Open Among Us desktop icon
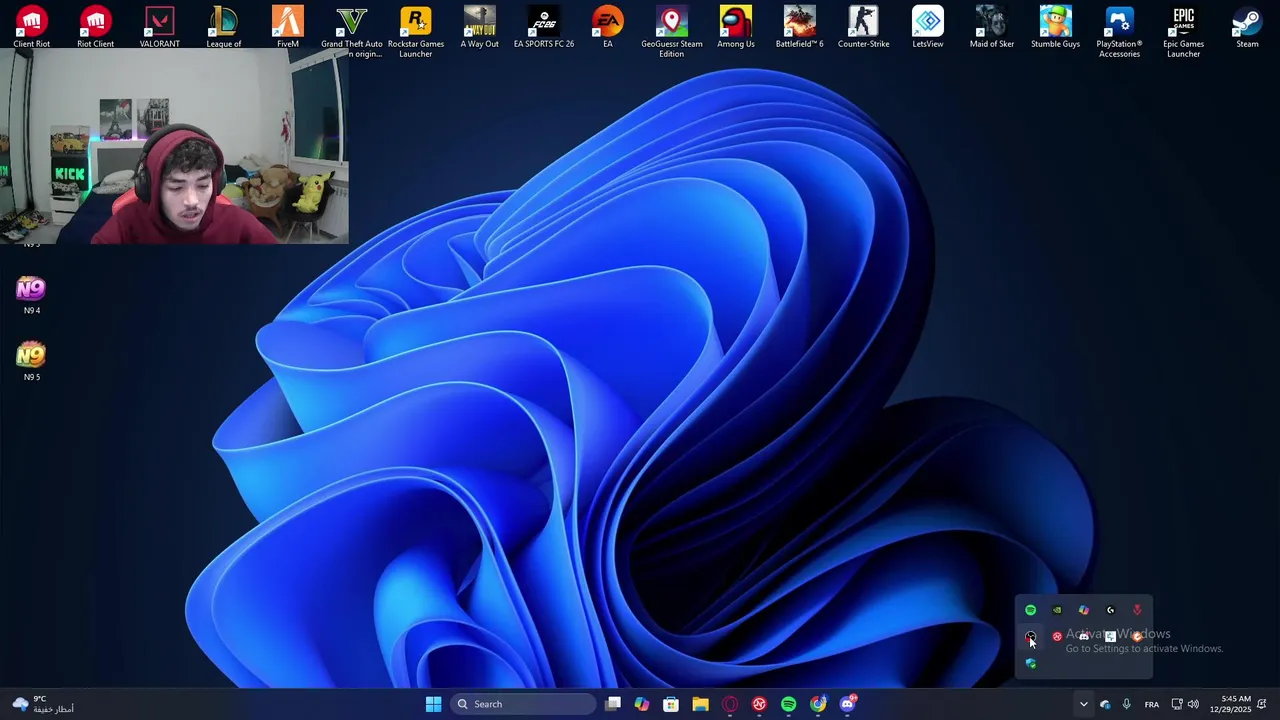 click(x=736, y=27)
